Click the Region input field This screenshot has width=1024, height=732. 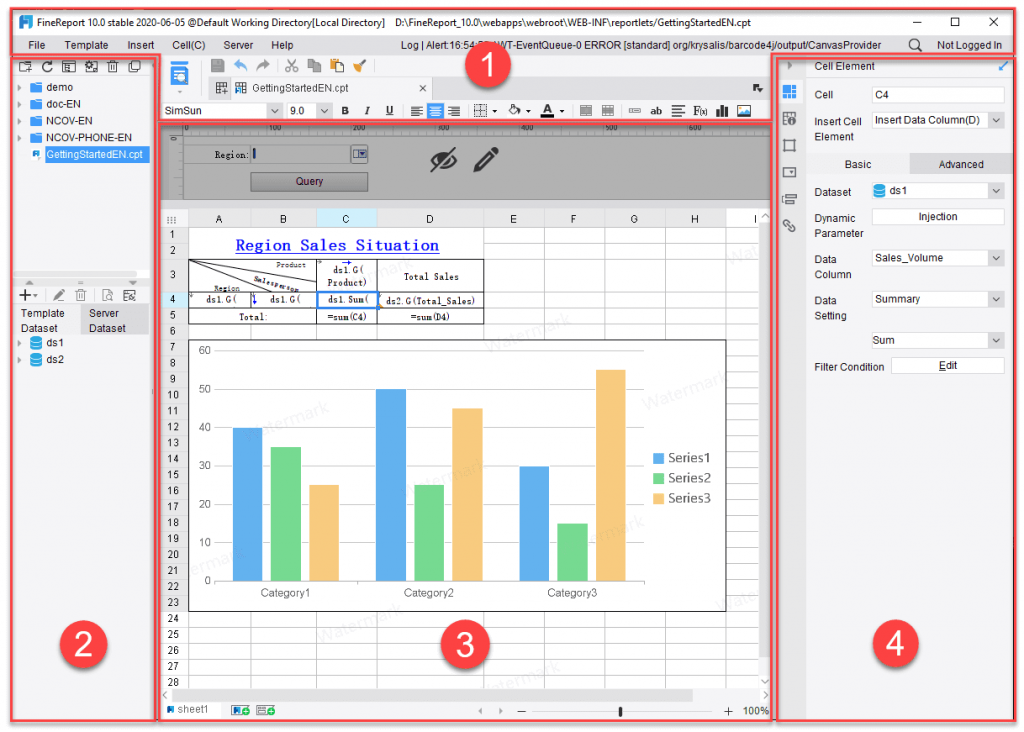(x=302, y=154)
